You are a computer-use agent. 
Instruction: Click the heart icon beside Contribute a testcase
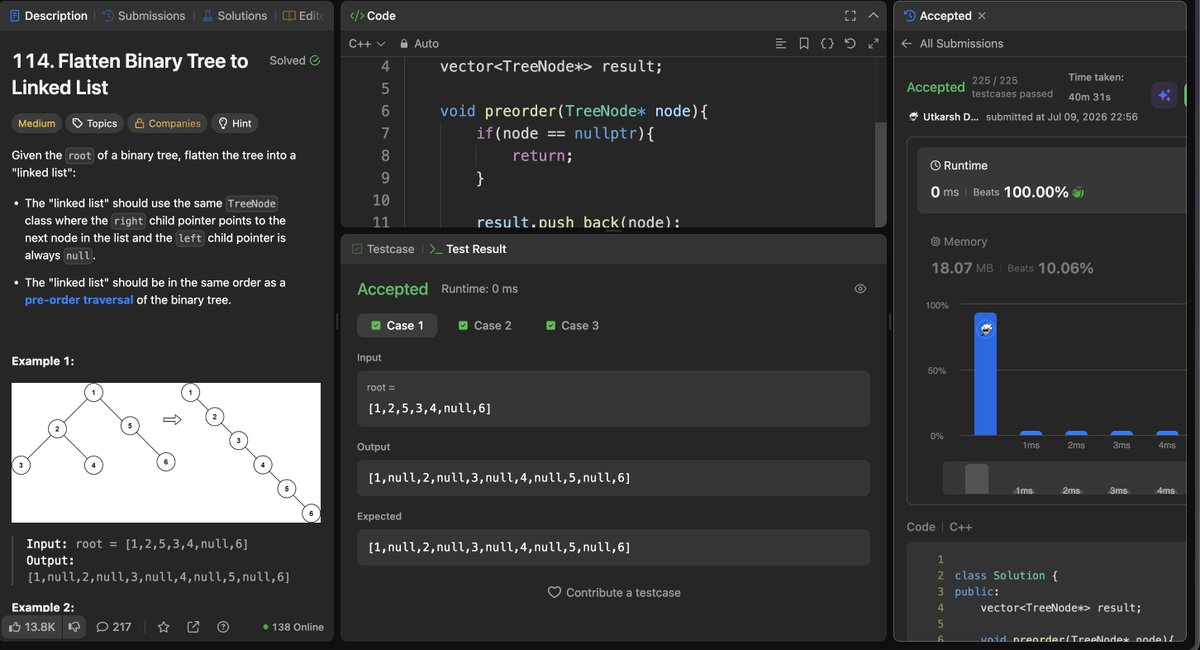(x=554, y=592)
